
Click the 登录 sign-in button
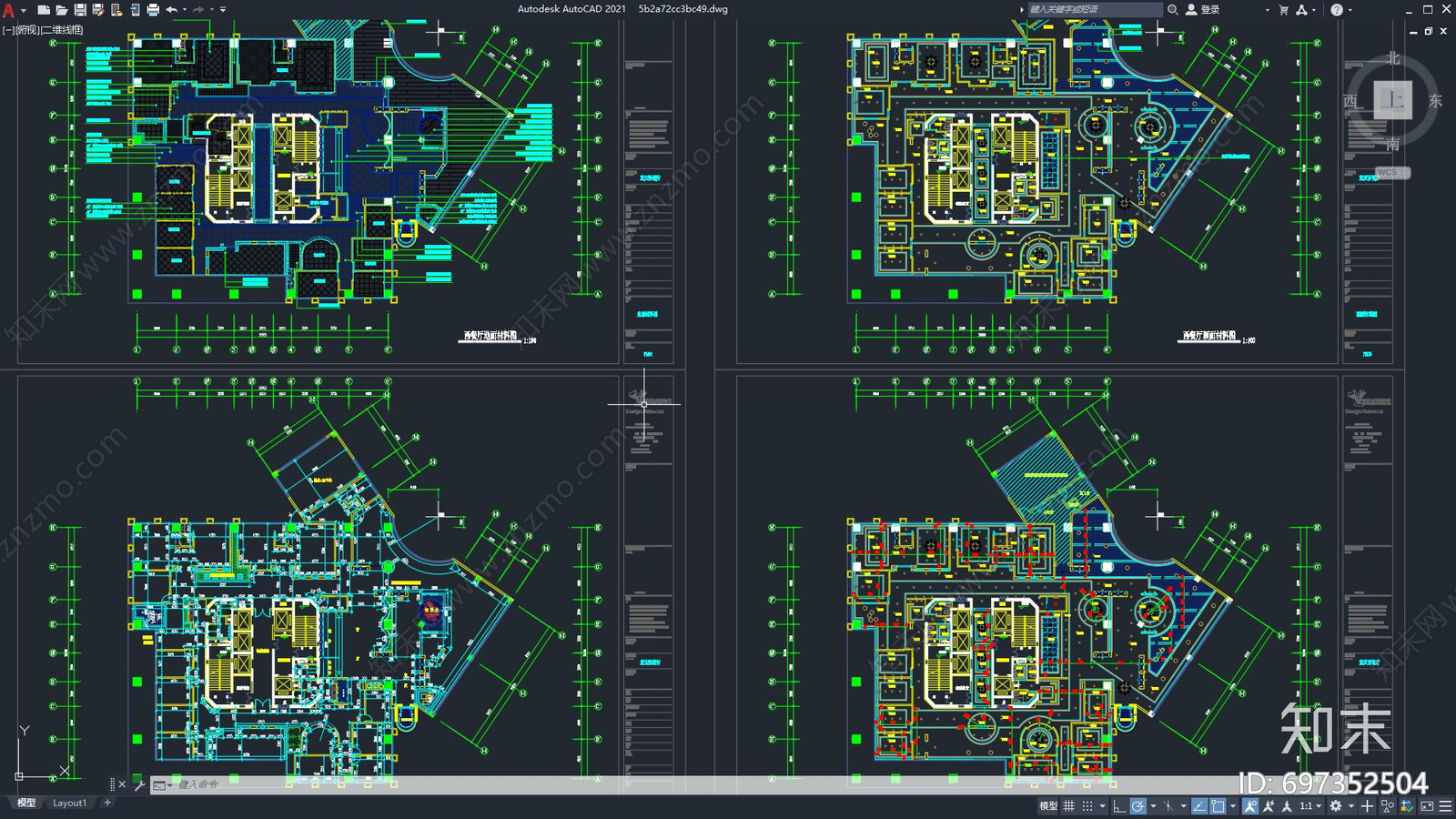coord(1202,9)
